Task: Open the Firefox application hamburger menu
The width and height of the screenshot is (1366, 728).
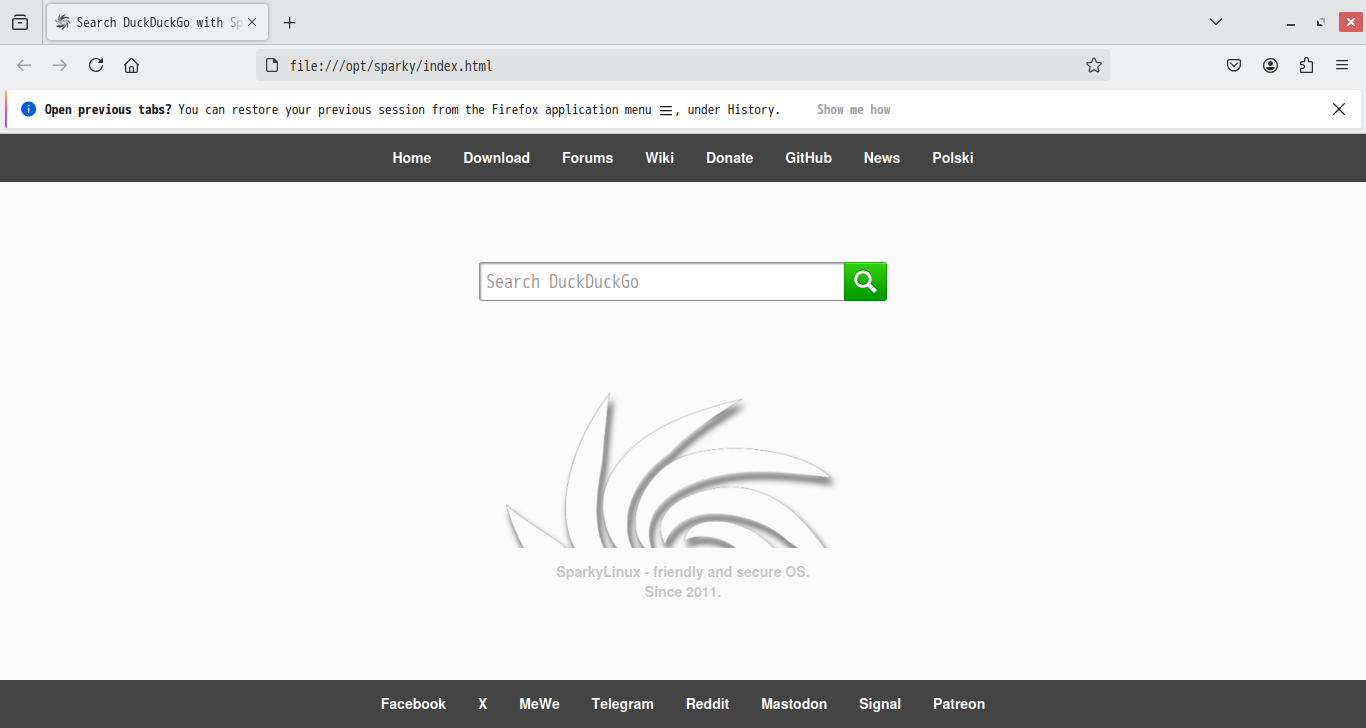Action: tap(1342, 65)
